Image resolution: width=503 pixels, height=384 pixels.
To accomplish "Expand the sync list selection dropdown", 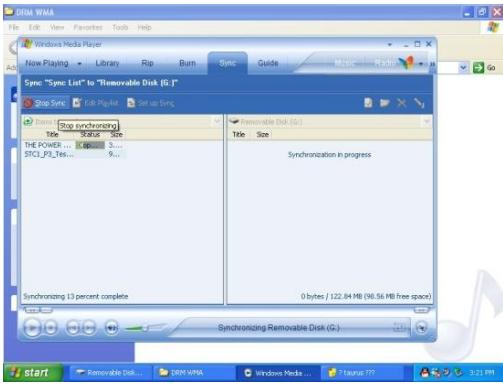I will click(217, 121).
